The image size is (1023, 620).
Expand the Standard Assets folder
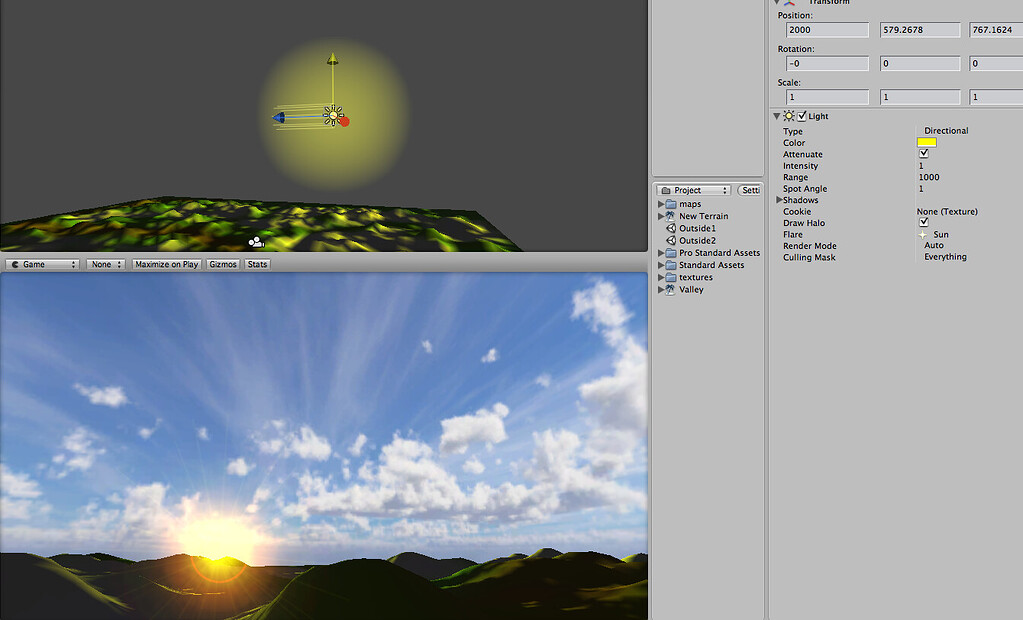661,264
